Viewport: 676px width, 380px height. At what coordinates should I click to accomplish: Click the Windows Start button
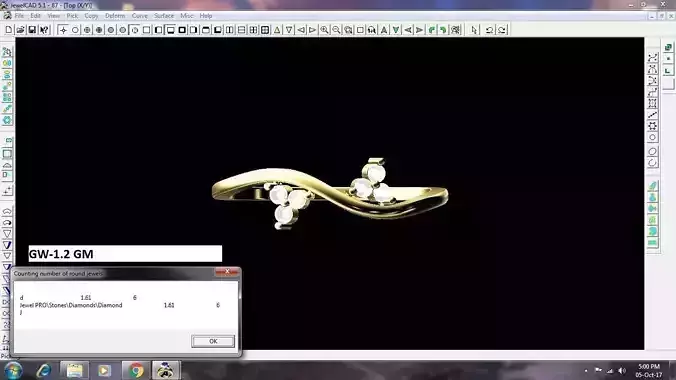pos(13,371)
